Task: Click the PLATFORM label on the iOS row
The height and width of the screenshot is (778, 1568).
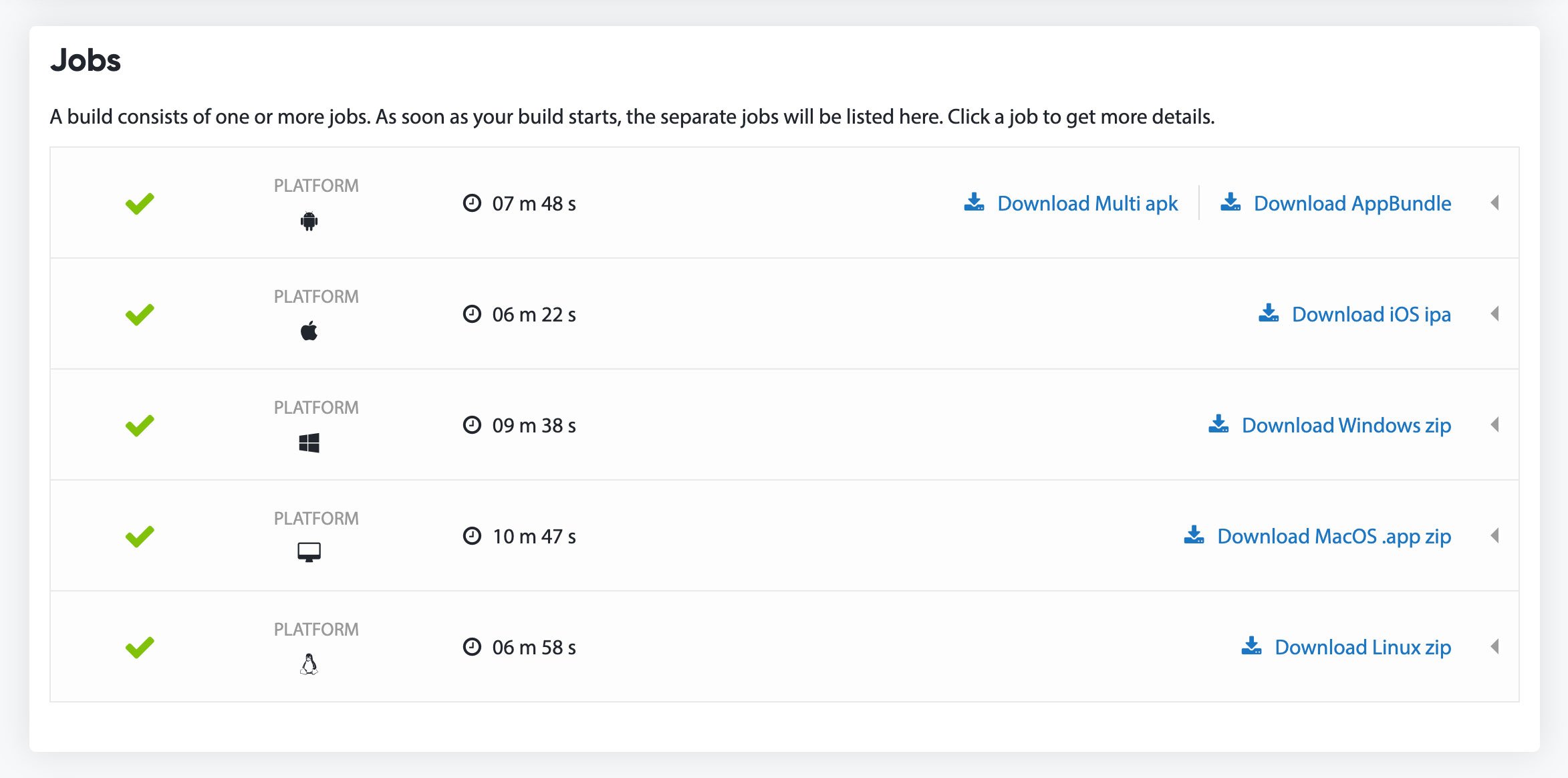Action: coord(316,295)
